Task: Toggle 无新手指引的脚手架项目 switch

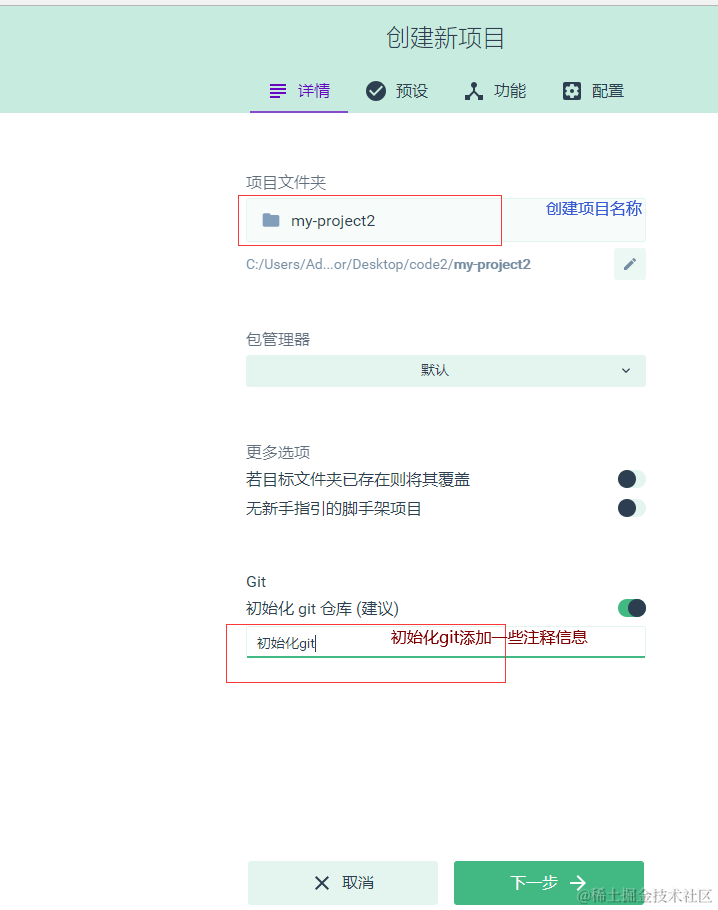Action: [x=632, y=508]
